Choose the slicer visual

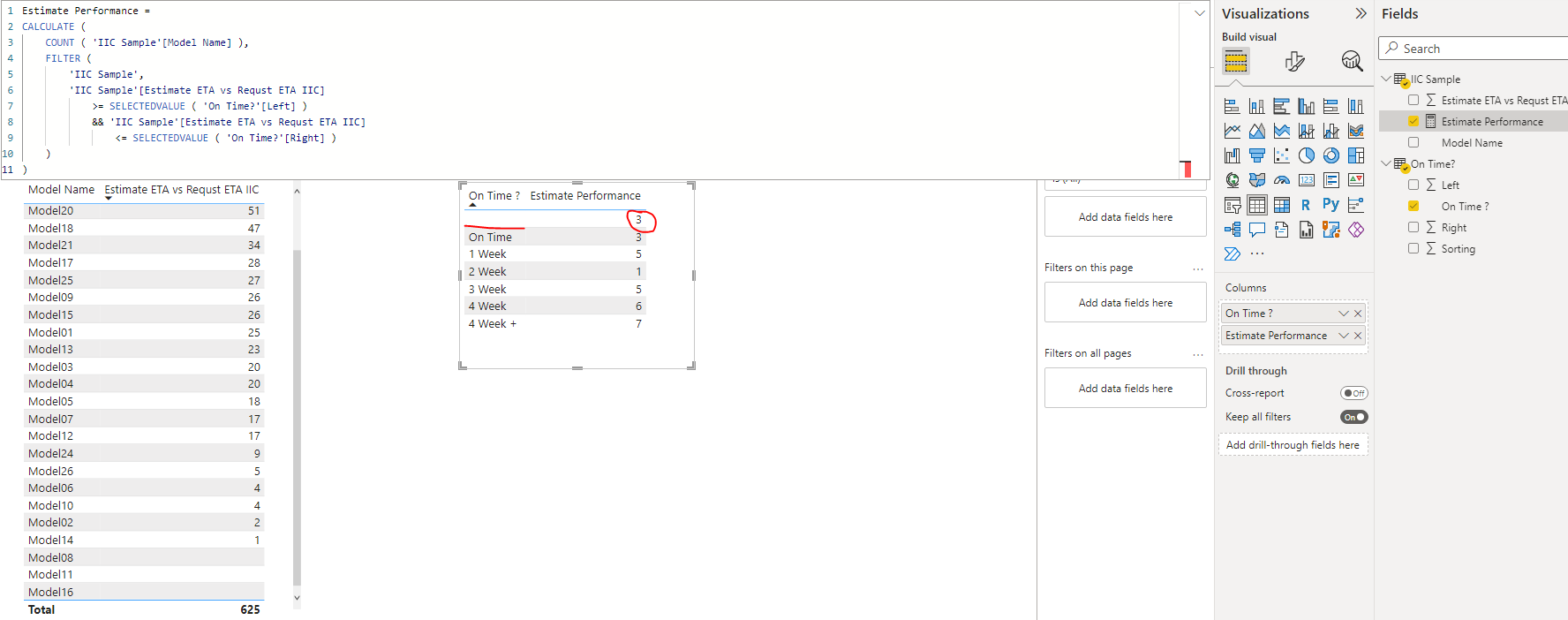click(1233, 205)
